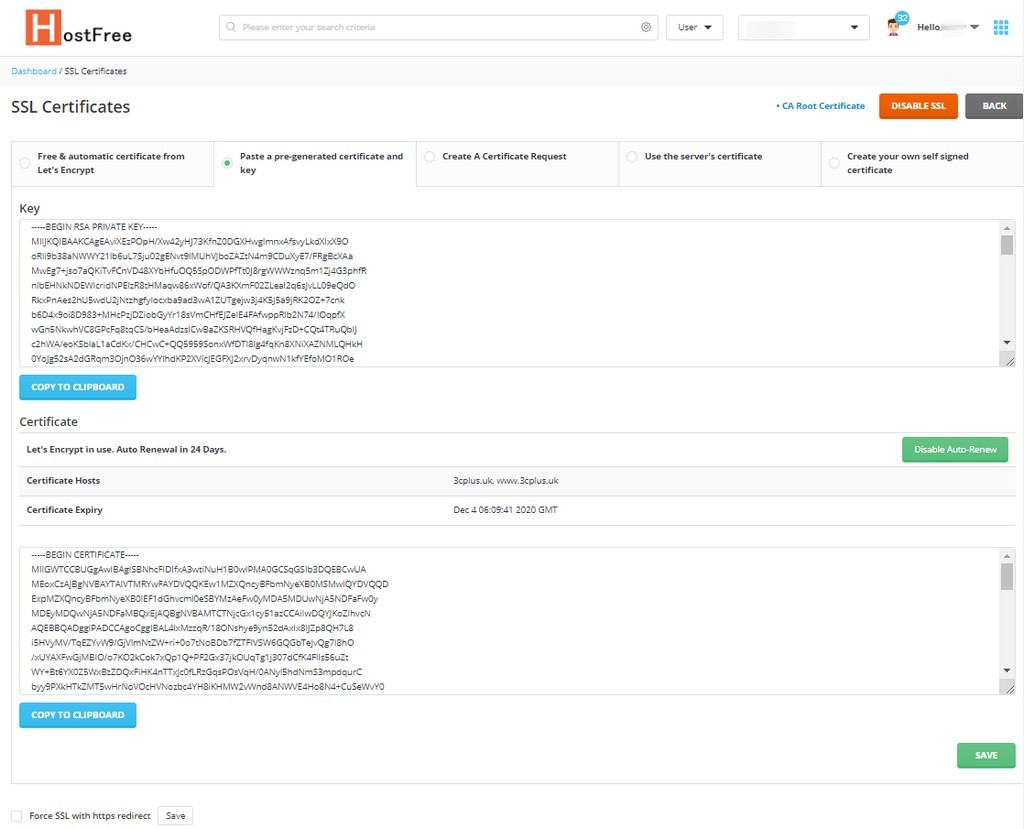1024x829 pixels.
Task: Select free automatic Let's Encrypt certificate option
Action: (24, 163)
